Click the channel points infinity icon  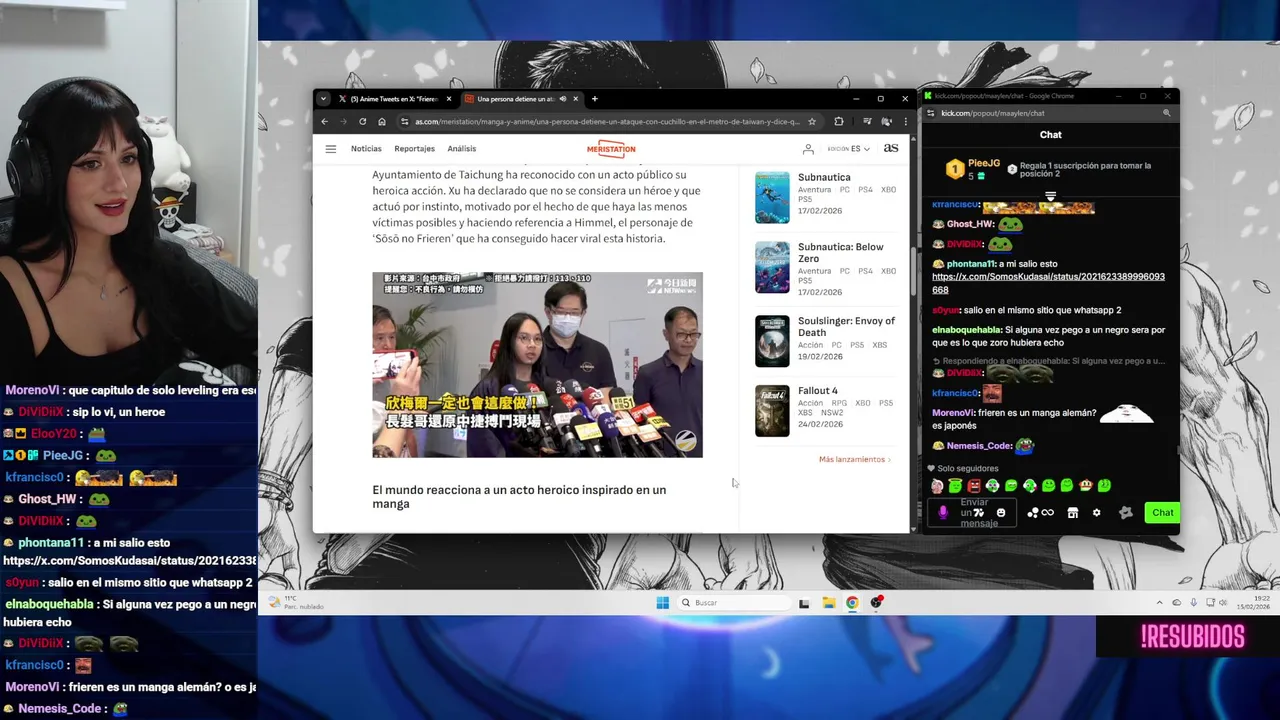1047,512
